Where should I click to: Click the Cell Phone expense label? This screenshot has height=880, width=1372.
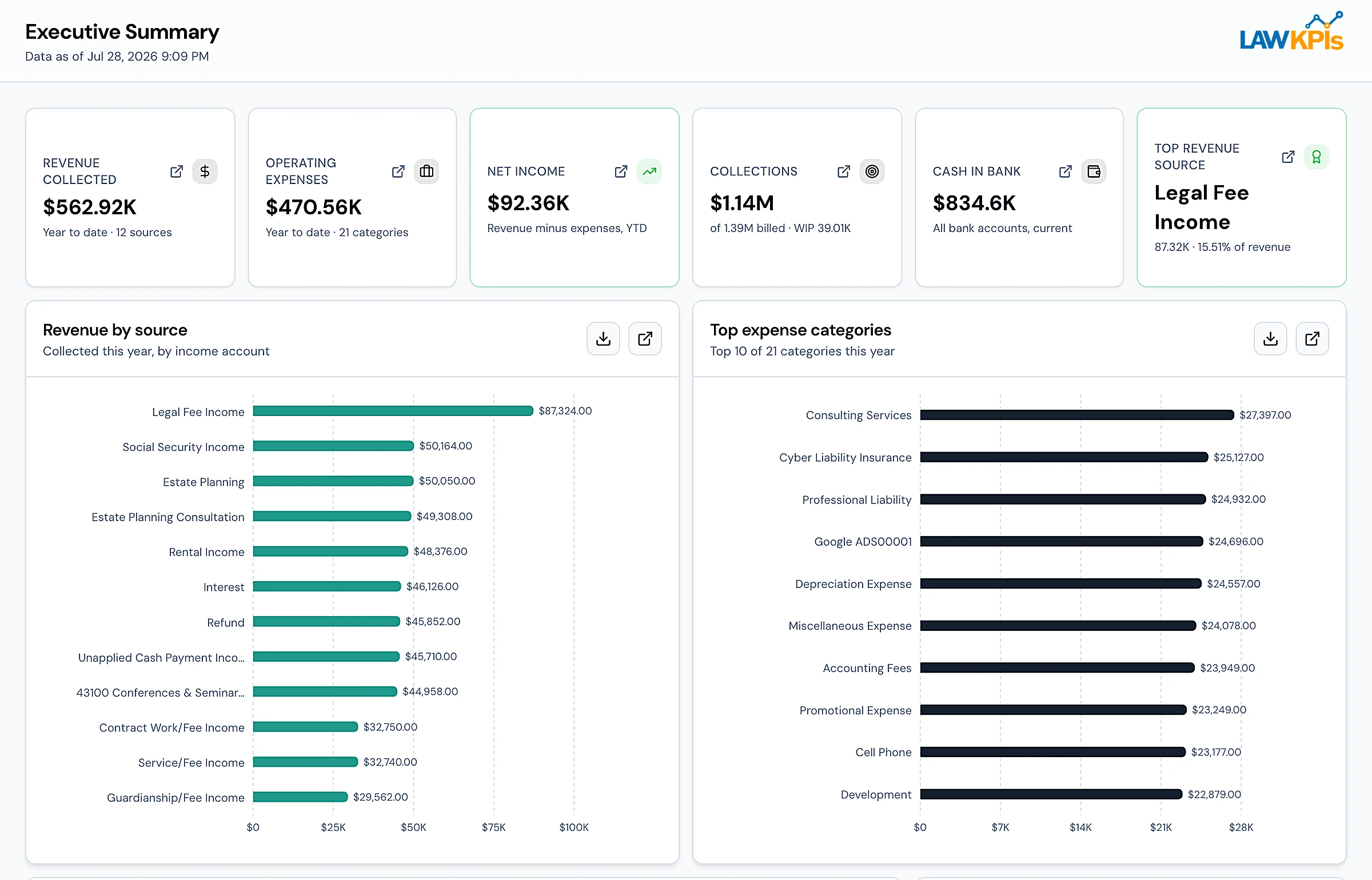(883, 753)
